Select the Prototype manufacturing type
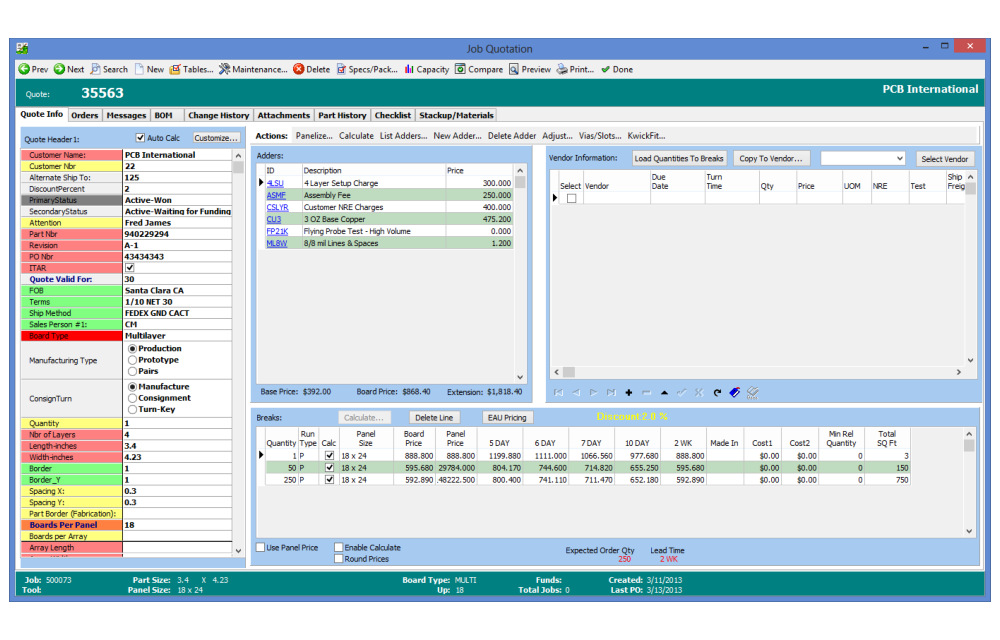The height and width of the screenshot is (640, 1000). pos(133,360)
